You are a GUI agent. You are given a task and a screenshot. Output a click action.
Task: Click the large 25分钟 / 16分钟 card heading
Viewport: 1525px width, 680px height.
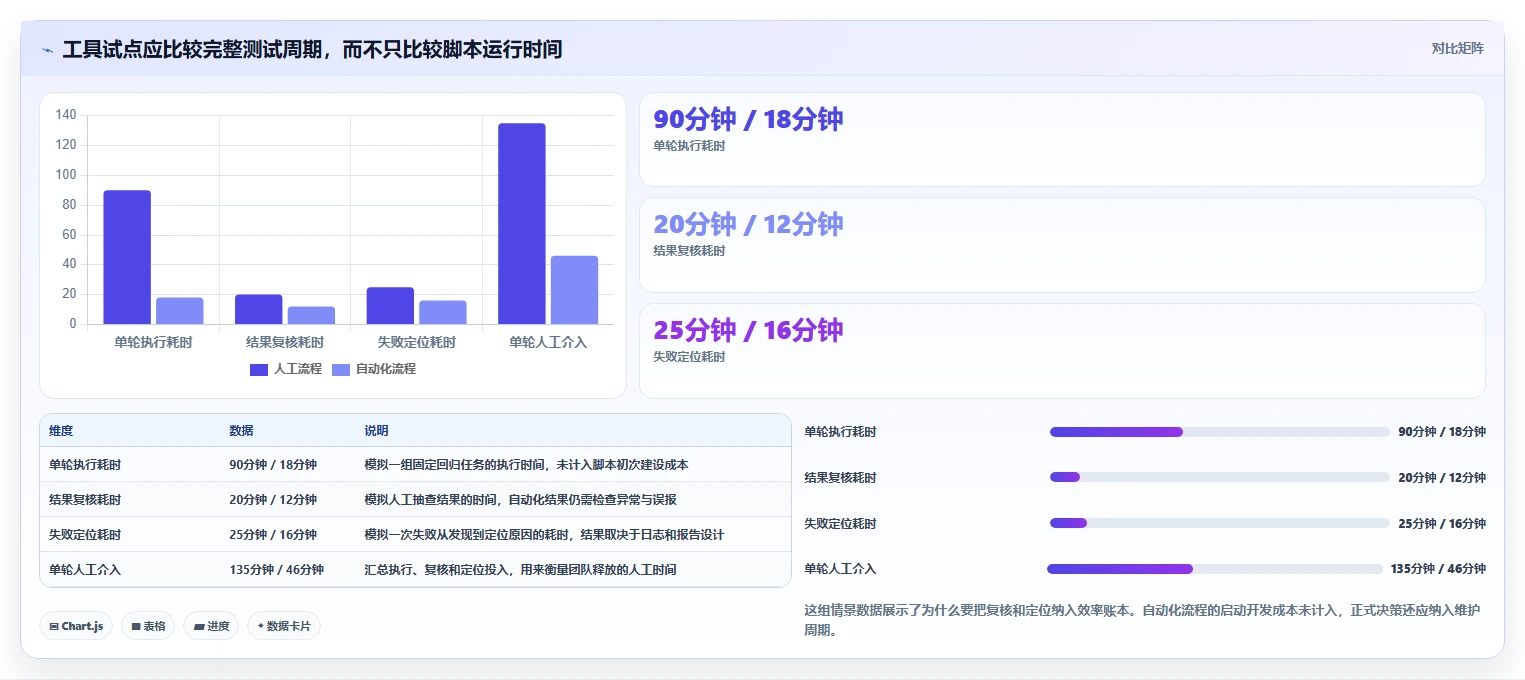[x=748, y=330]
